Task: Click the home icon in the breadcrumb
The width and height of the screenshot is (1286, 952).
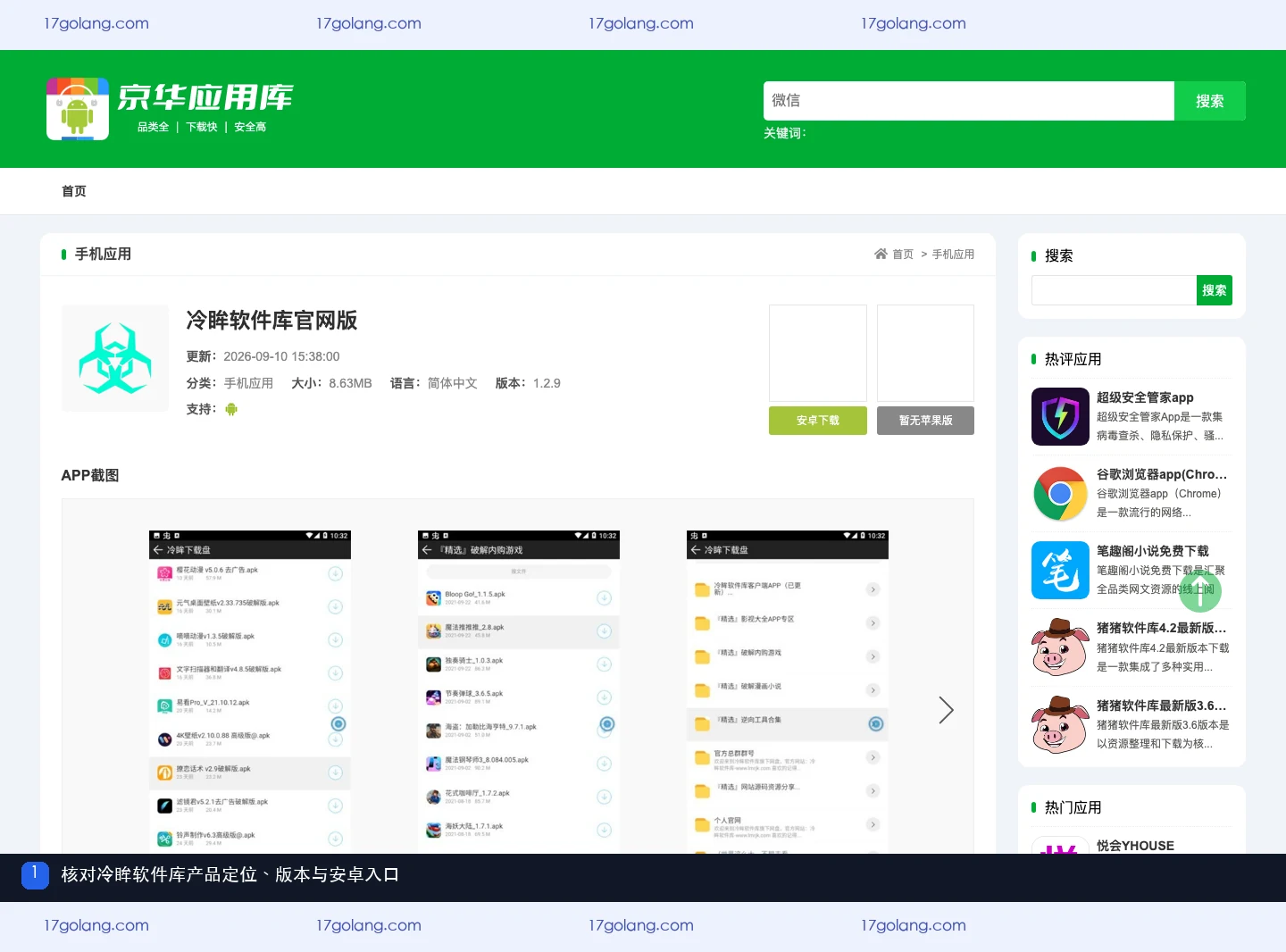Action: [881, 254]
